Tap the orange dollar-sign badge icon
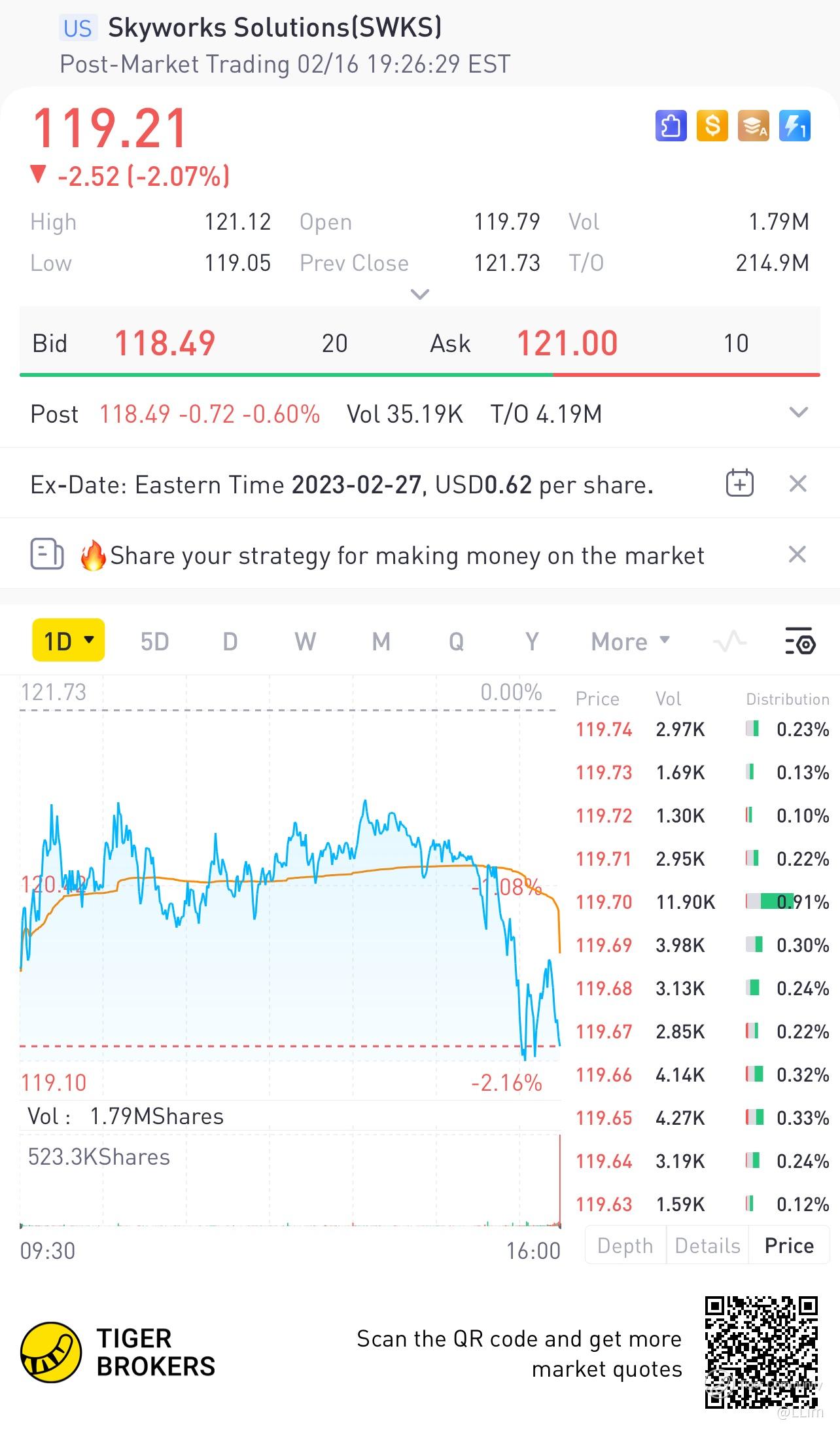 pos(712,126)
